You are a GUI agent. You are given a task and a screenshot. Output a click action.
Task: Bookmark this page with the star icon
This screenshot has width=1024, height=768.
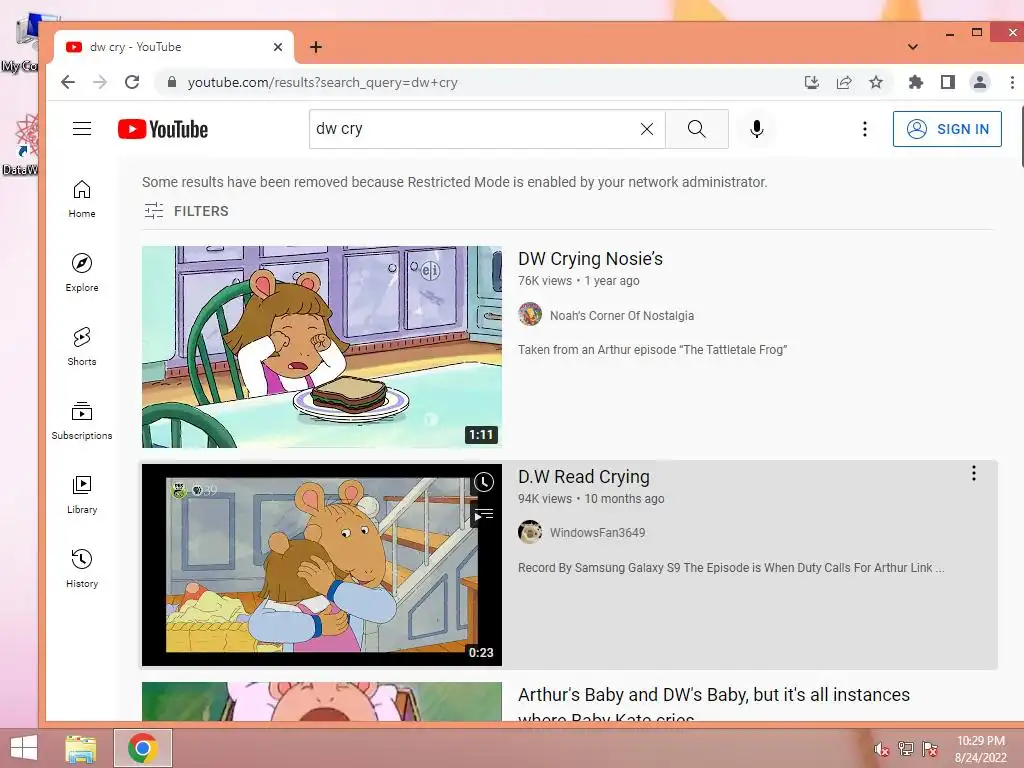pos(876,82)
